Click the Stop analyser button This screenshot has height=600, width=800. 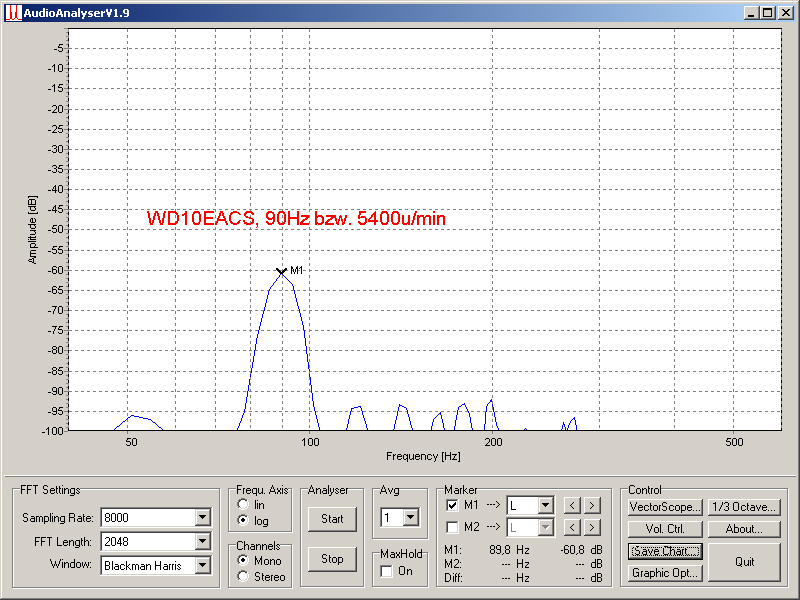coord(332,559)
